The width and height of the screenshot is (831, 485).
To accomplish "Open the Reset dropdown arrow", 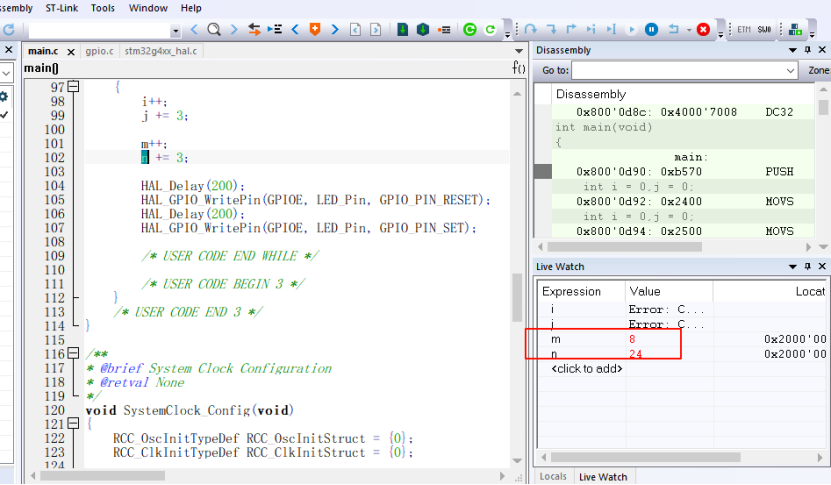I will point(688,30).
